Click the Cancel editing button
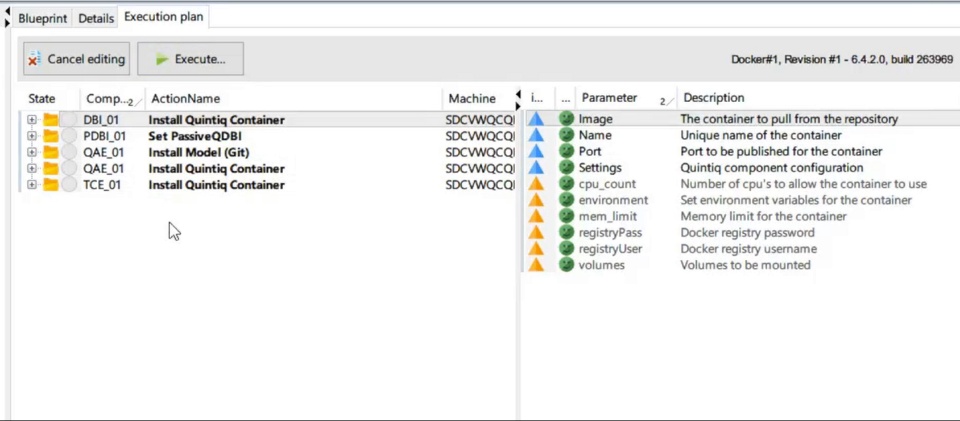Viewport: 960px width, 421px height. click(76, 59)
